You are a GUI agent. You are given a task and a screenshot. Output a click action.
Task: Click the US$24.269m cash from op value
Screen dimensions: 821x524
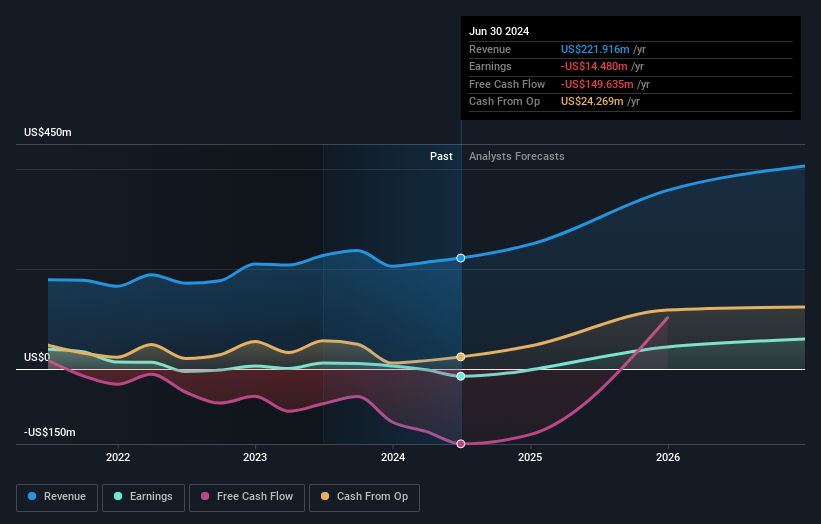(592, 102)
